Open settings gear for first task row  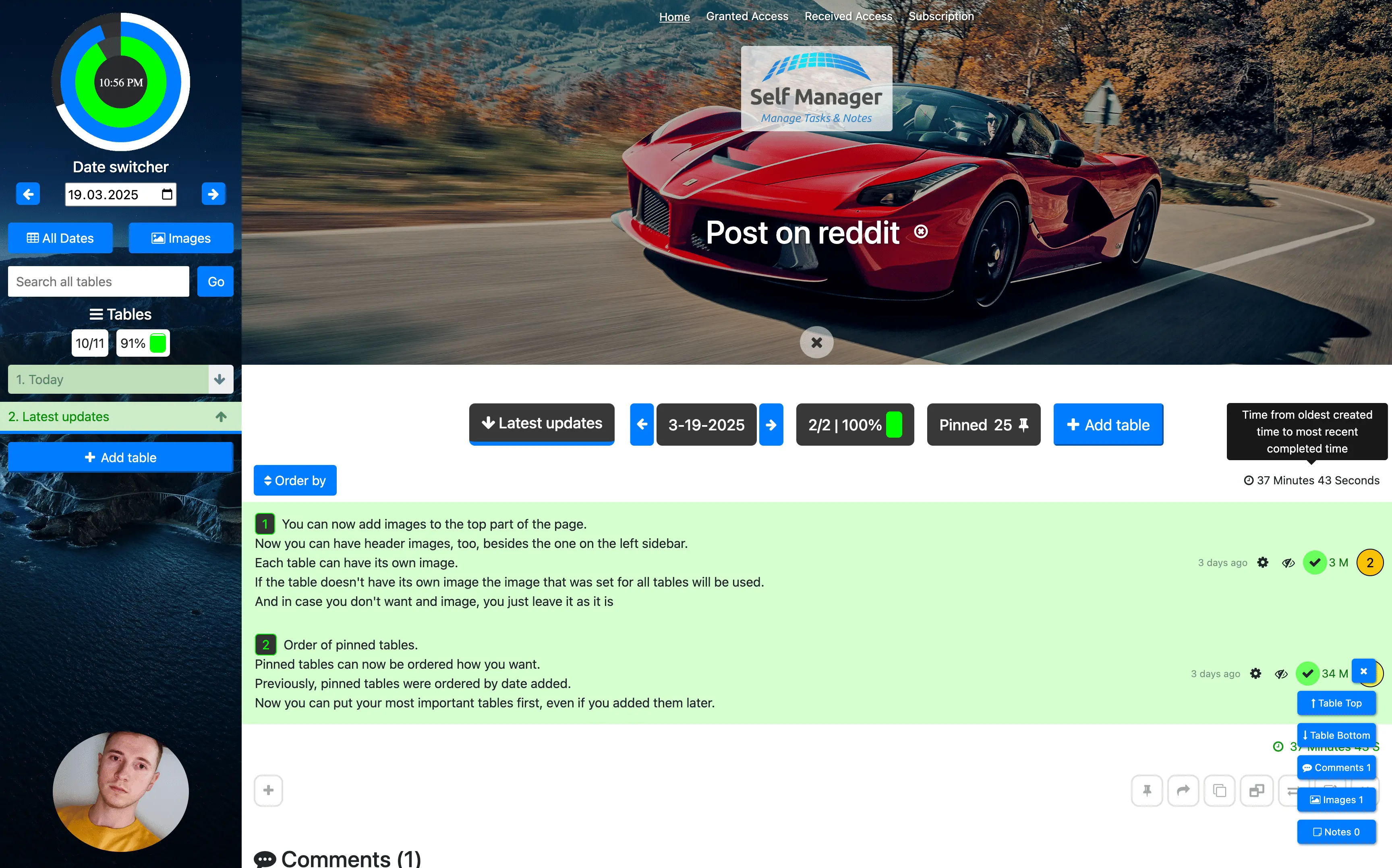pos(1262,562)
